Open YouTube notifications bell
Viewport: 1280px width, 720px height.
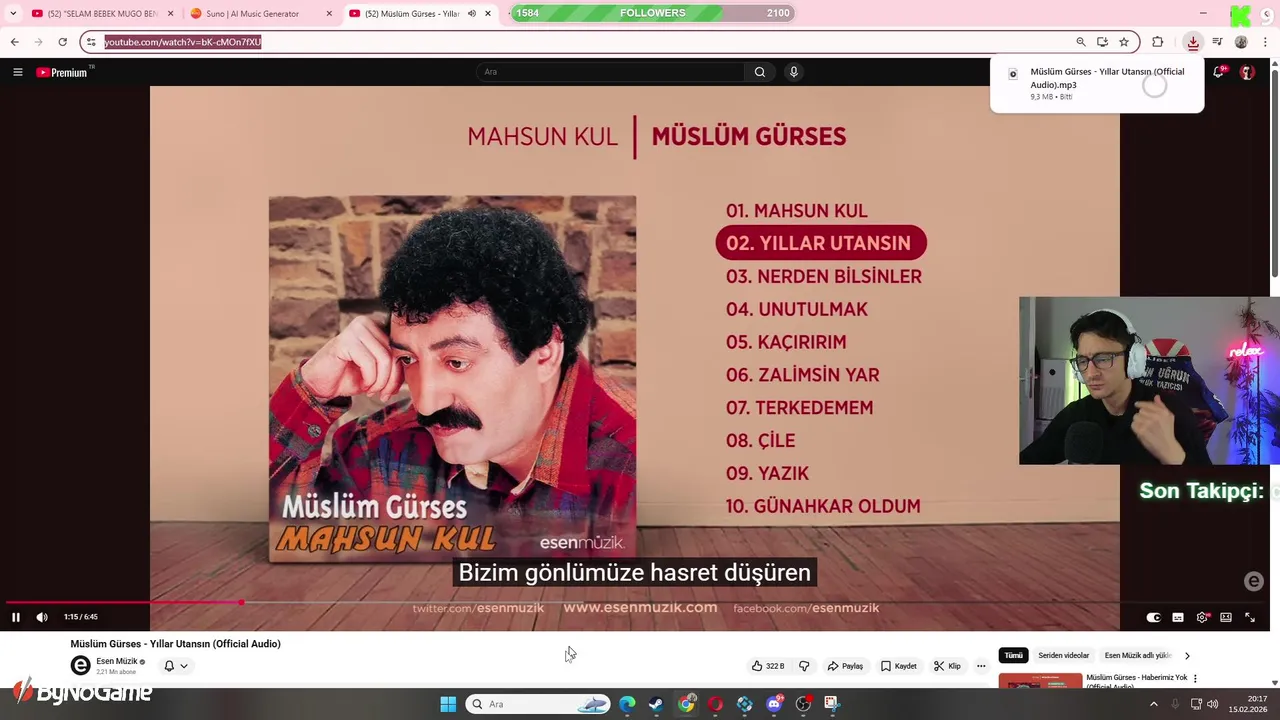point(1219,72)
